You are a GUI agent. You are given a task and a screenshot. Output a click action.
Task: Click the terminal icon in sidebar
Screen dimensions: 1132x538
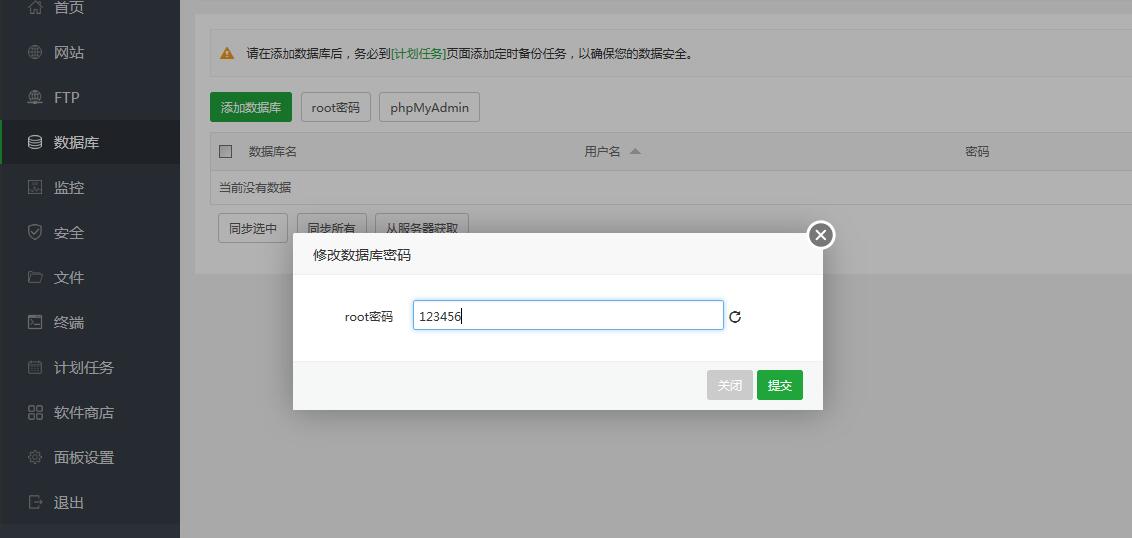(35, 323)
